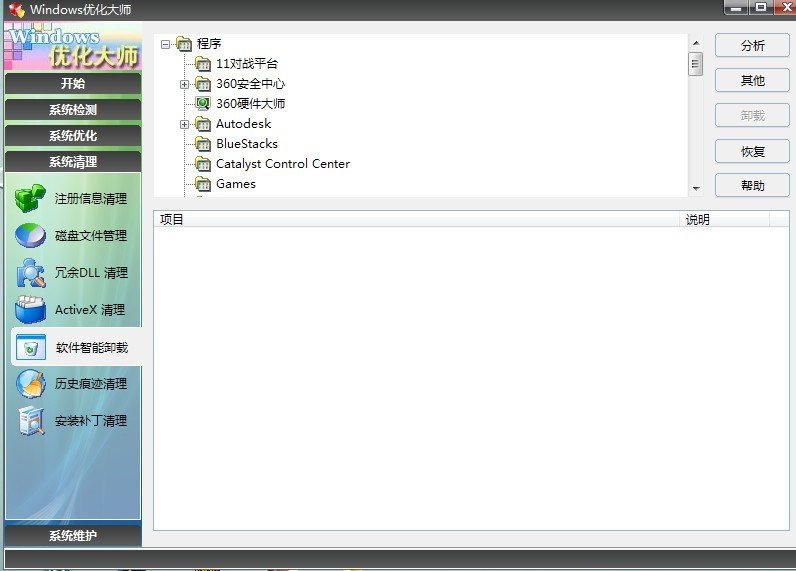Screen dimensions: 796x571
Task: Select the 360硬件大师 tree entry text
Action: (x=250, y=104)
